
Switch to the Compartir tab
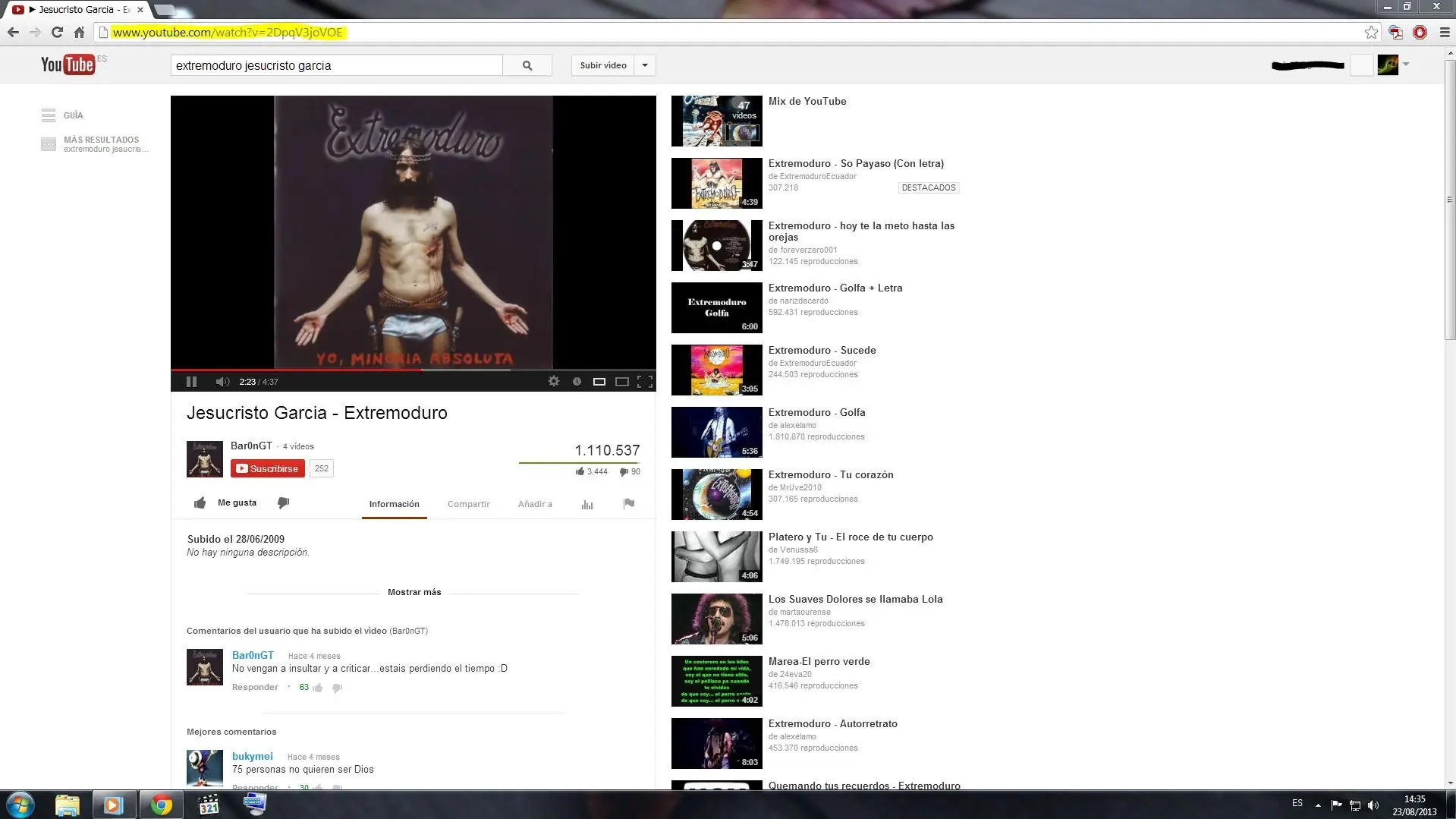(469, 504)
